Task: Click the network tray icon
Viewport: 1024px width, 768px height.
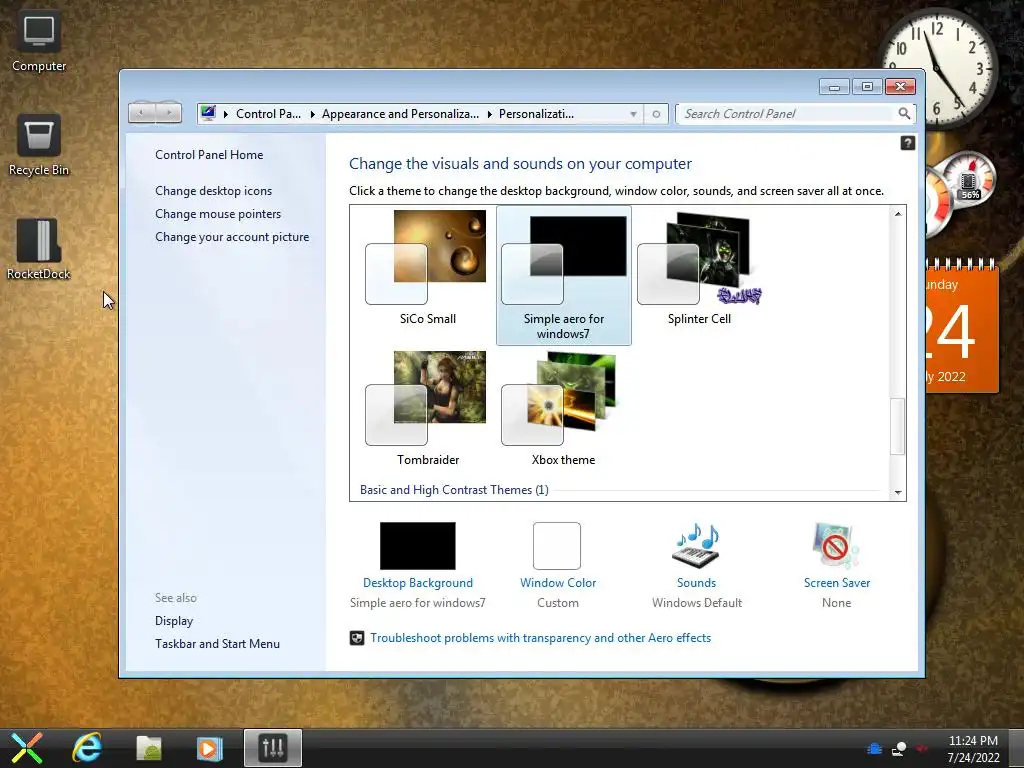Action: (x=899, y=748)
